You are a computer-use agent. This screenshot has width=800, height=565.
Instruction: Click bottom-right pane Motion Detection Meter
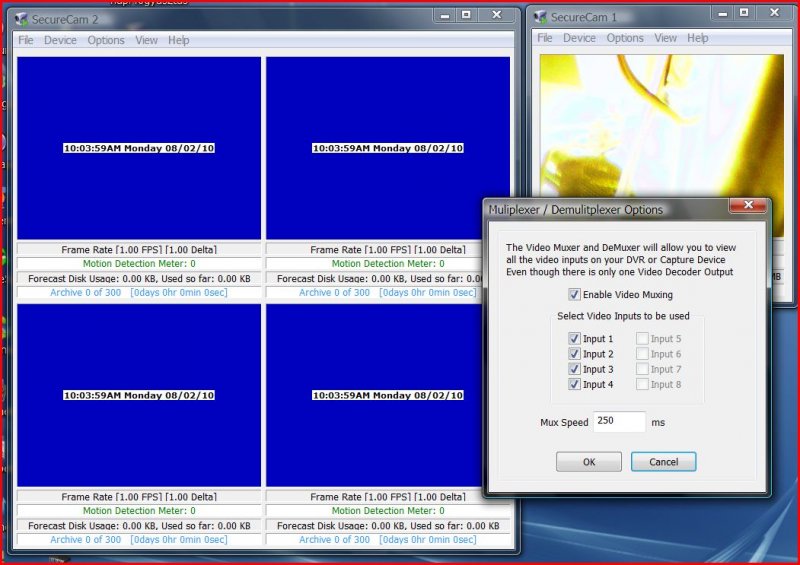click(388, 511)
